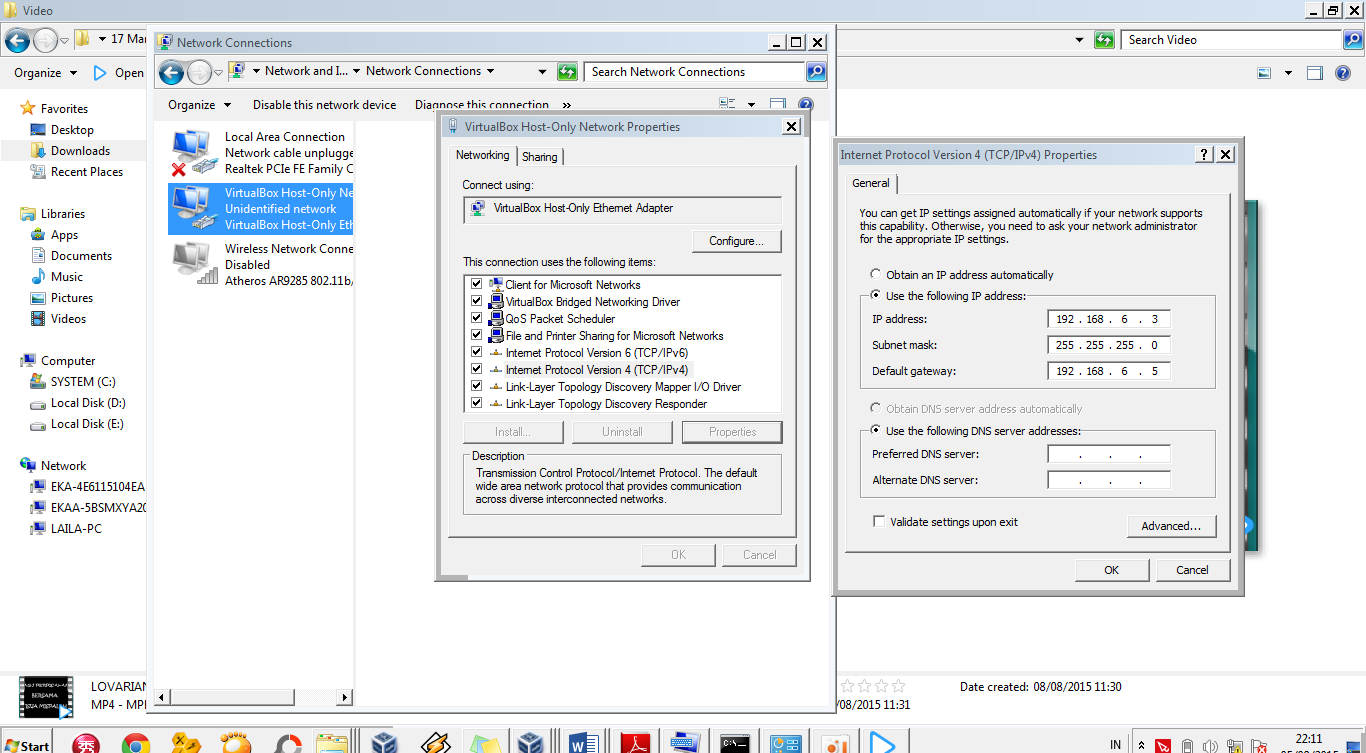Image resolution: width=1366 pixels, height=753 pixels.
Task: Select Internet Protocol Version 4 (TCP/IPv4) item
Action: [x=597, y=370]
